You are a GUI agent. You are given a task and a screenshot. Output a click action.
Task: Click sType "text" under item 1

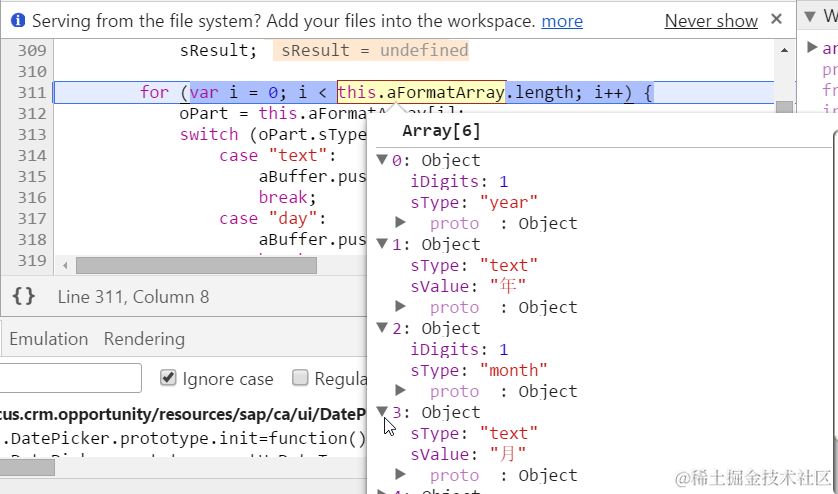(x=474, y=266)
